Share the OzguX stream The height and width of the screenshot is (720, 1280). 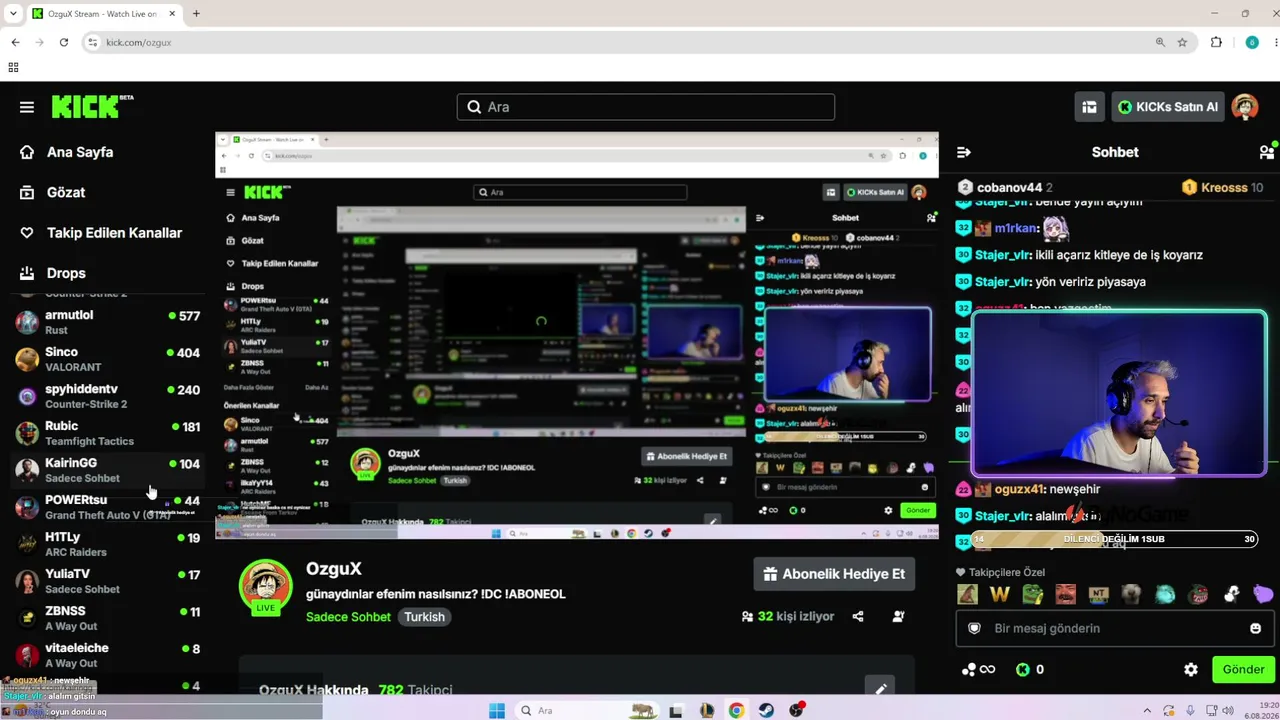click(858, 616)
